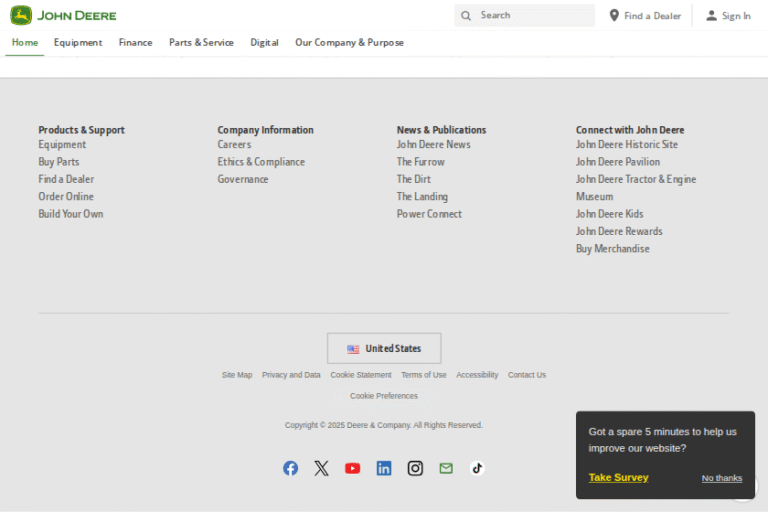Open the TikTok social icon
The height and width of the screenshot is (512, 768).
click(x=477, y=468)
